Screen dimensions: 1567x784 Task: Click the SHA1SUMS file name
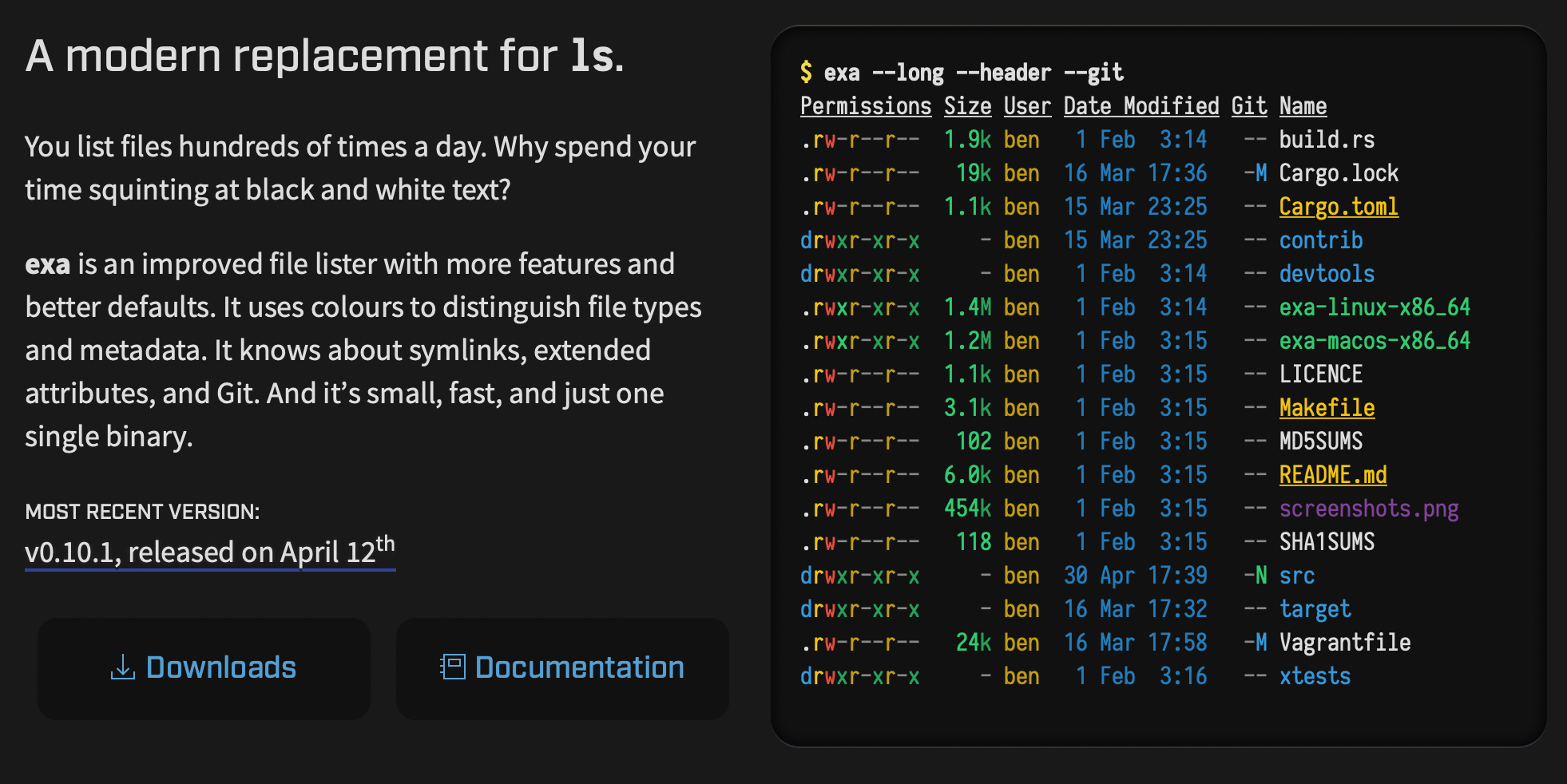click(1327, 542)
